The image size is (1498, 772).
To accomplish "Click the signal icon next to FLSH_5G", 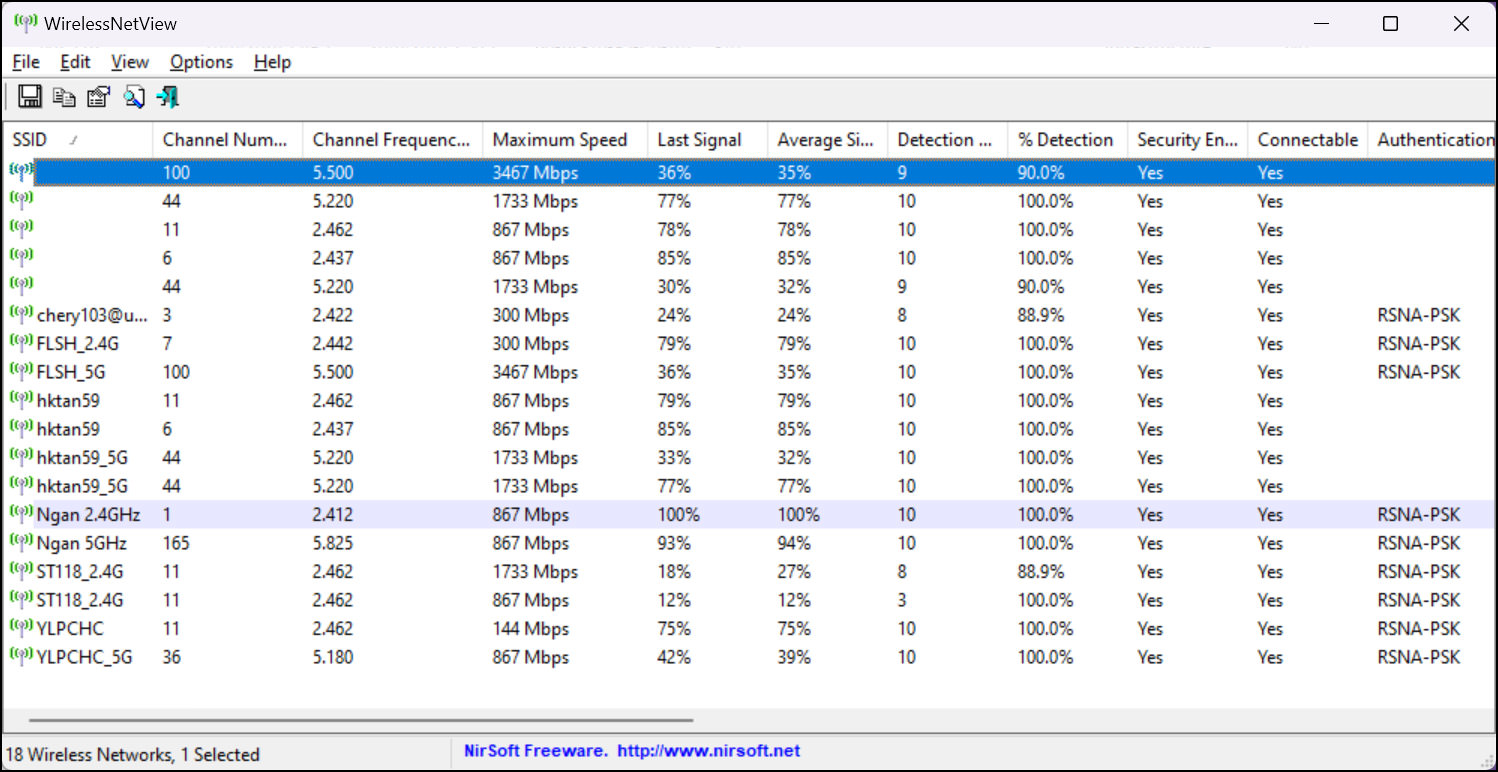I will pos(22,371).
